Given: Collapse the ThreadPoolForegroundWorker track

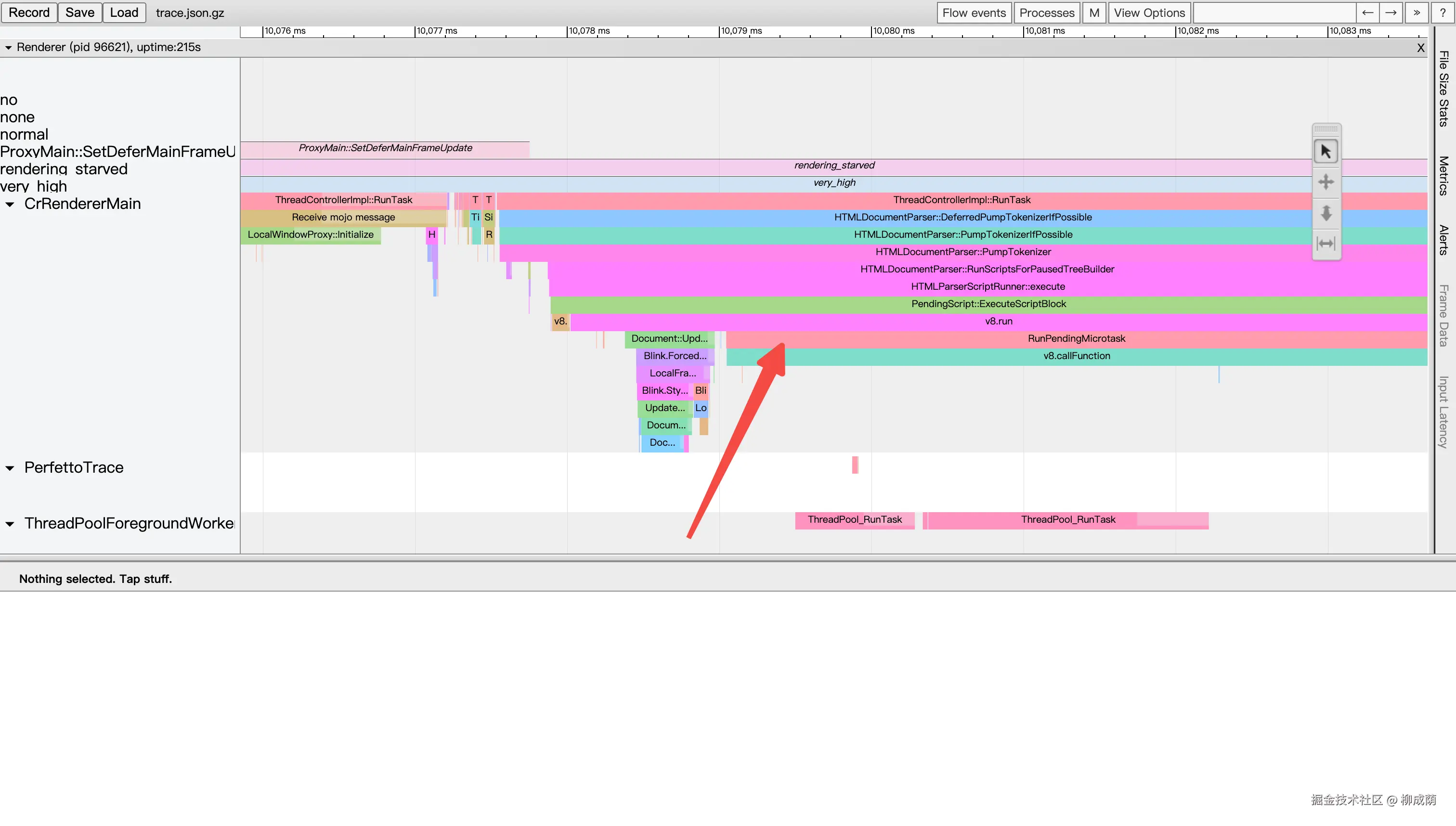Looking at the screenshot, I should click(x=10, y=524).
